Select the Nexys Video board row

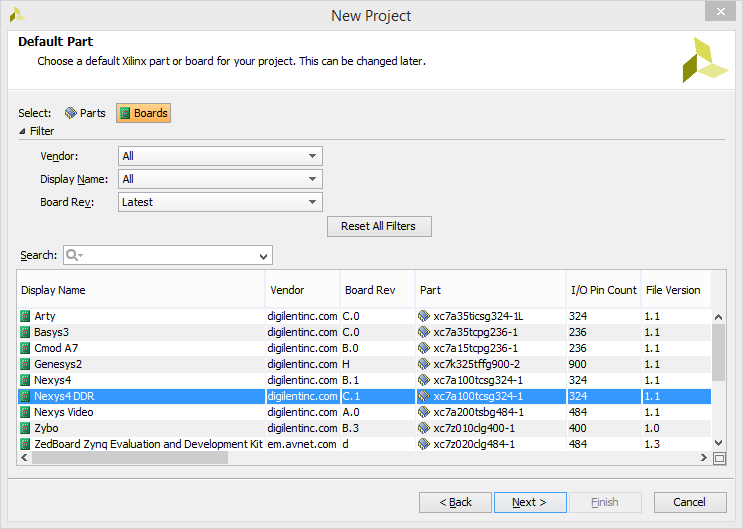point(364,412)
